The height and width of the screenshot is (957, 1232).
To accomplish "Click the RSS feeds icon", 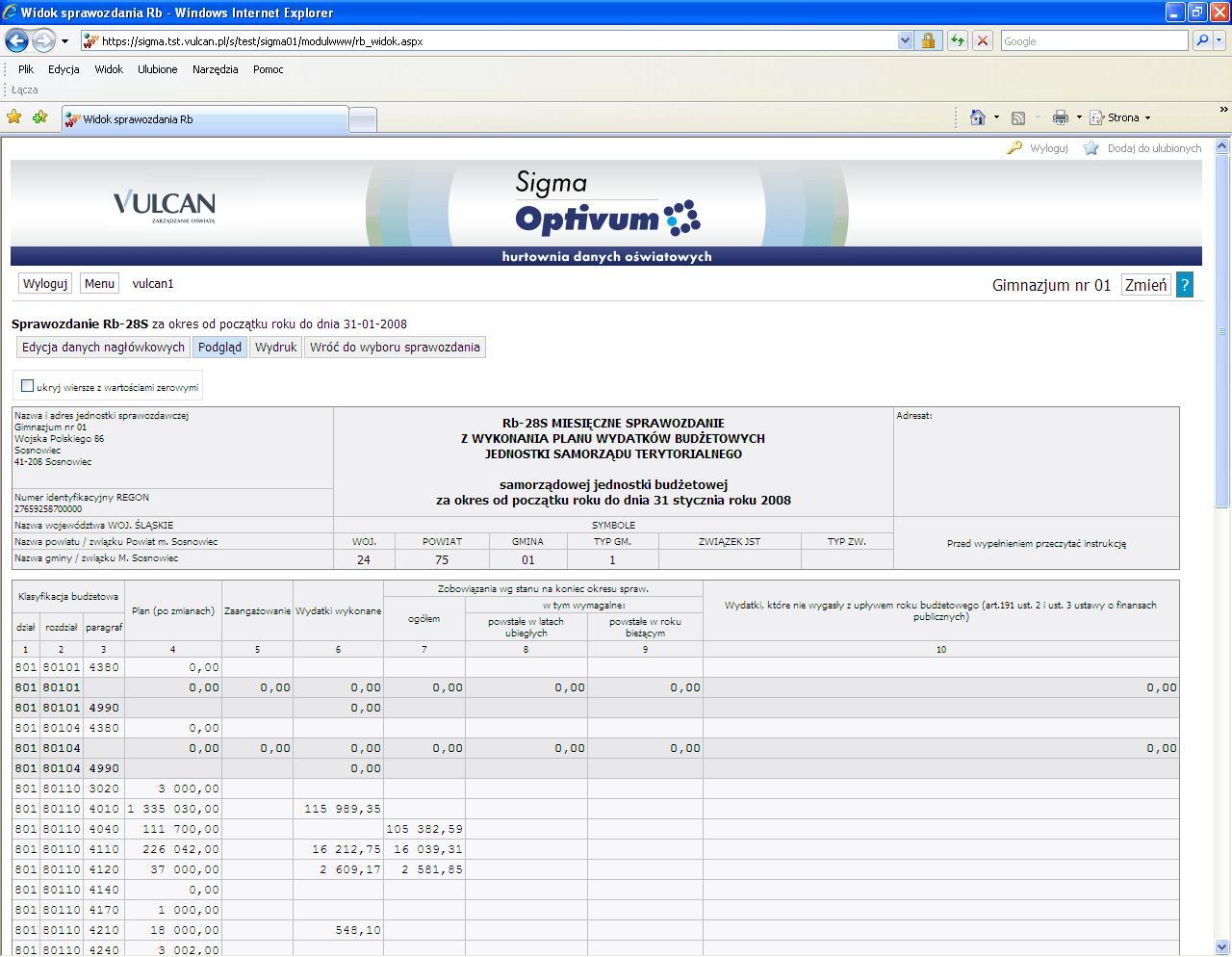I will coord(1018,117).
